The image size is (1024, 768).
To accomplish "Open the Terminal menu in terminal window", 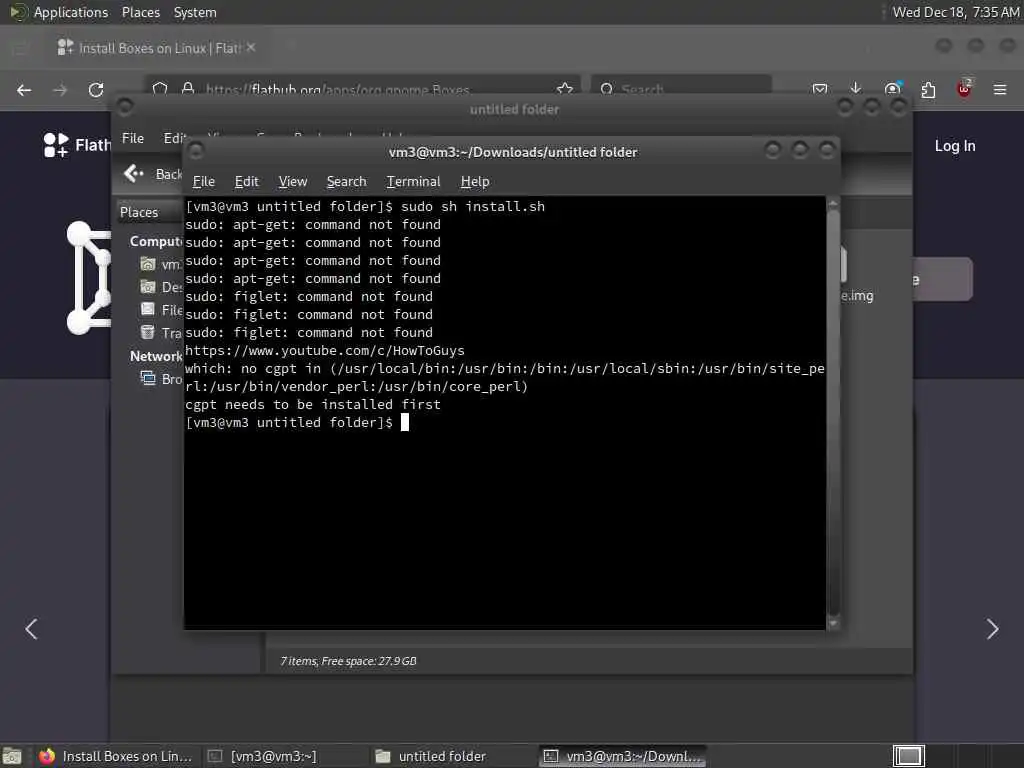I will [x=413, y=182].
